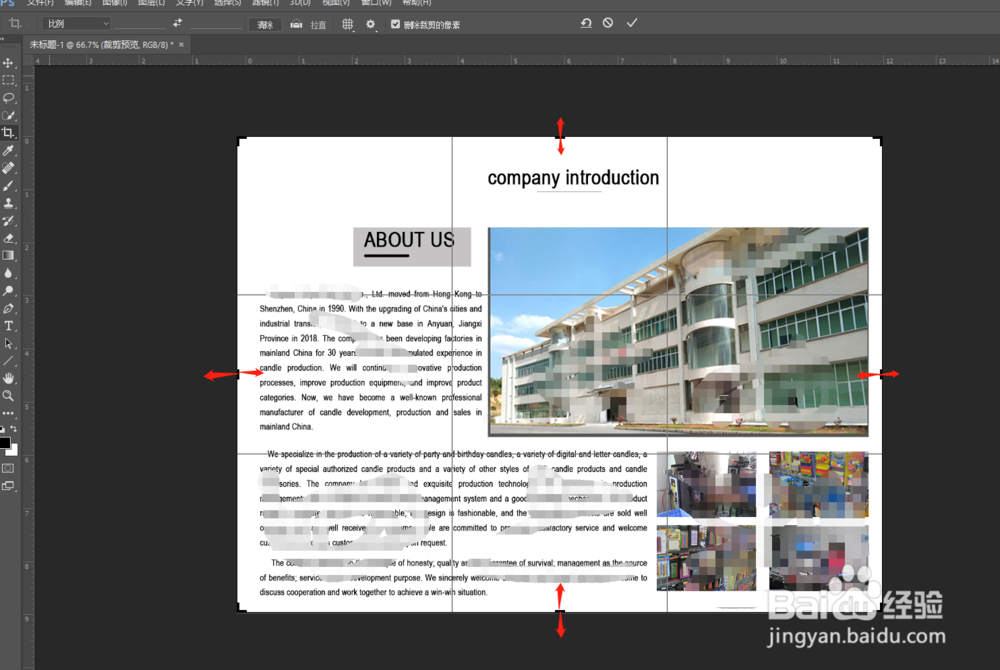1000x670 pixels.
Task: Select the Line tool
Action: point(8,361)
